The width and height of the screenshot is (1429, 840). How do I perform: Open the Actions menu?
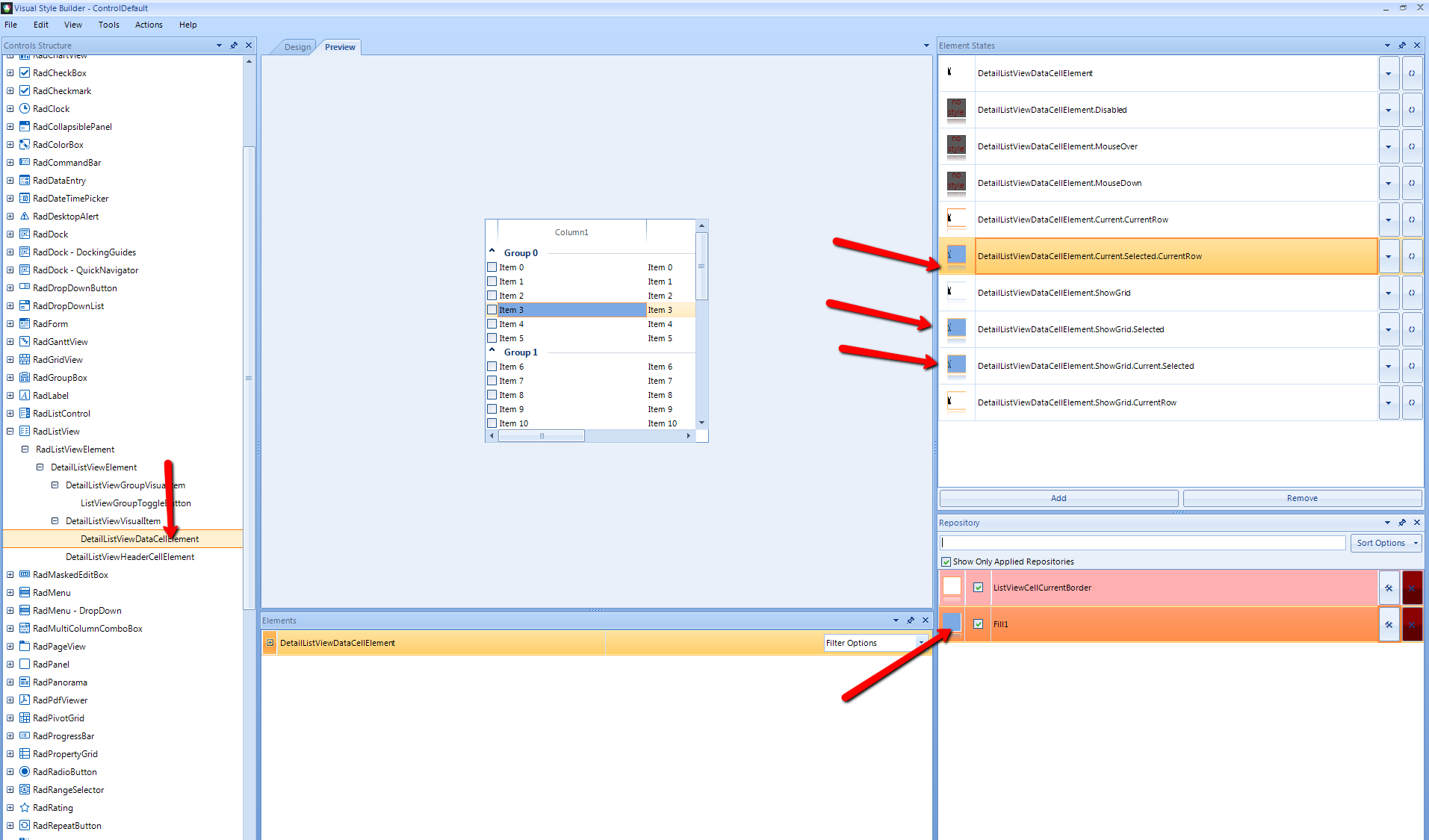coord(149,25)
